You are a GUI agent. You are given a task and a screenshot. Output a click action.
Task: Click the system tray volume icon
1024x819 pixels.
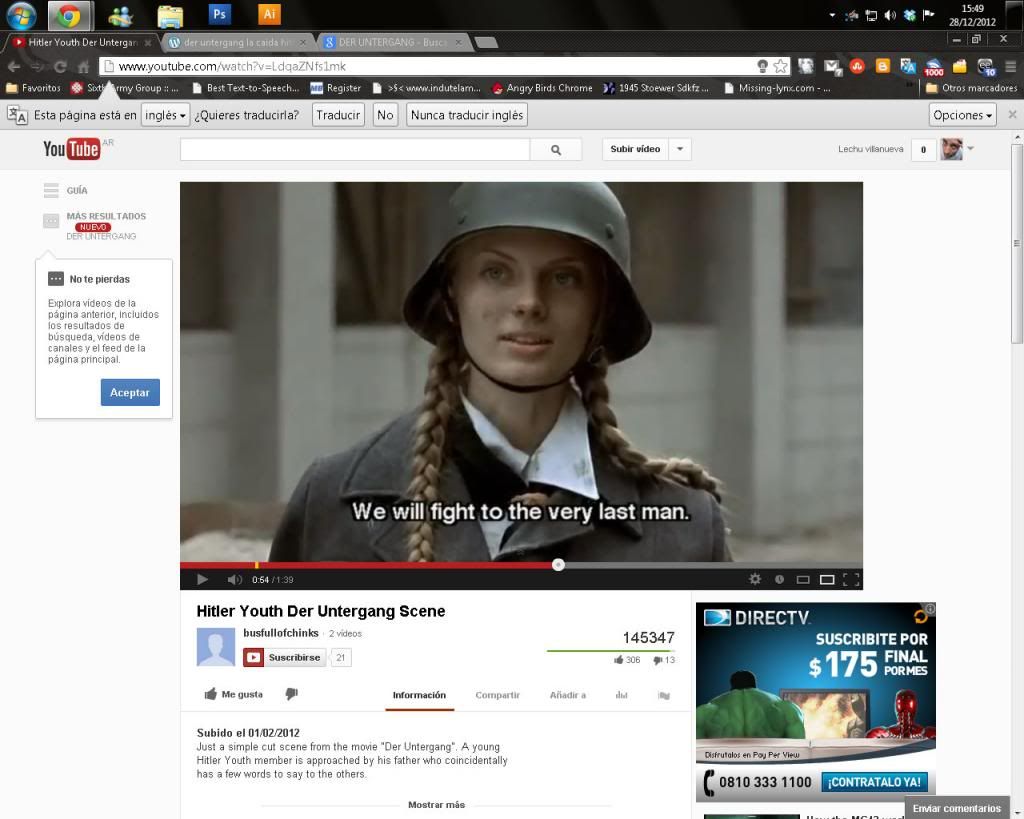pos(889,15)
